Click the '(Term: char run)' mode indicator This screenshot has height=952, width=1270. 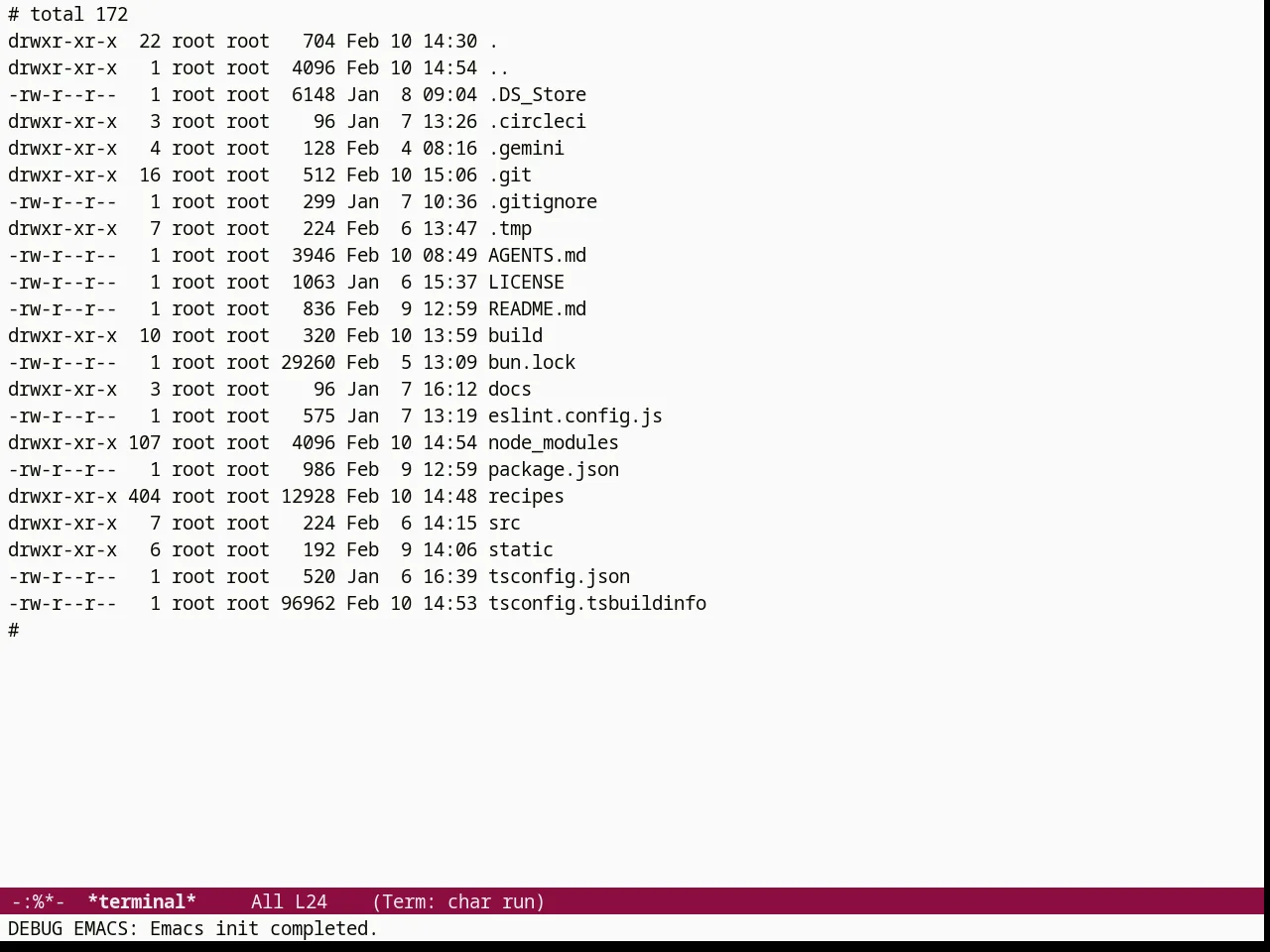pyautogui.click(x=458, y=901)
